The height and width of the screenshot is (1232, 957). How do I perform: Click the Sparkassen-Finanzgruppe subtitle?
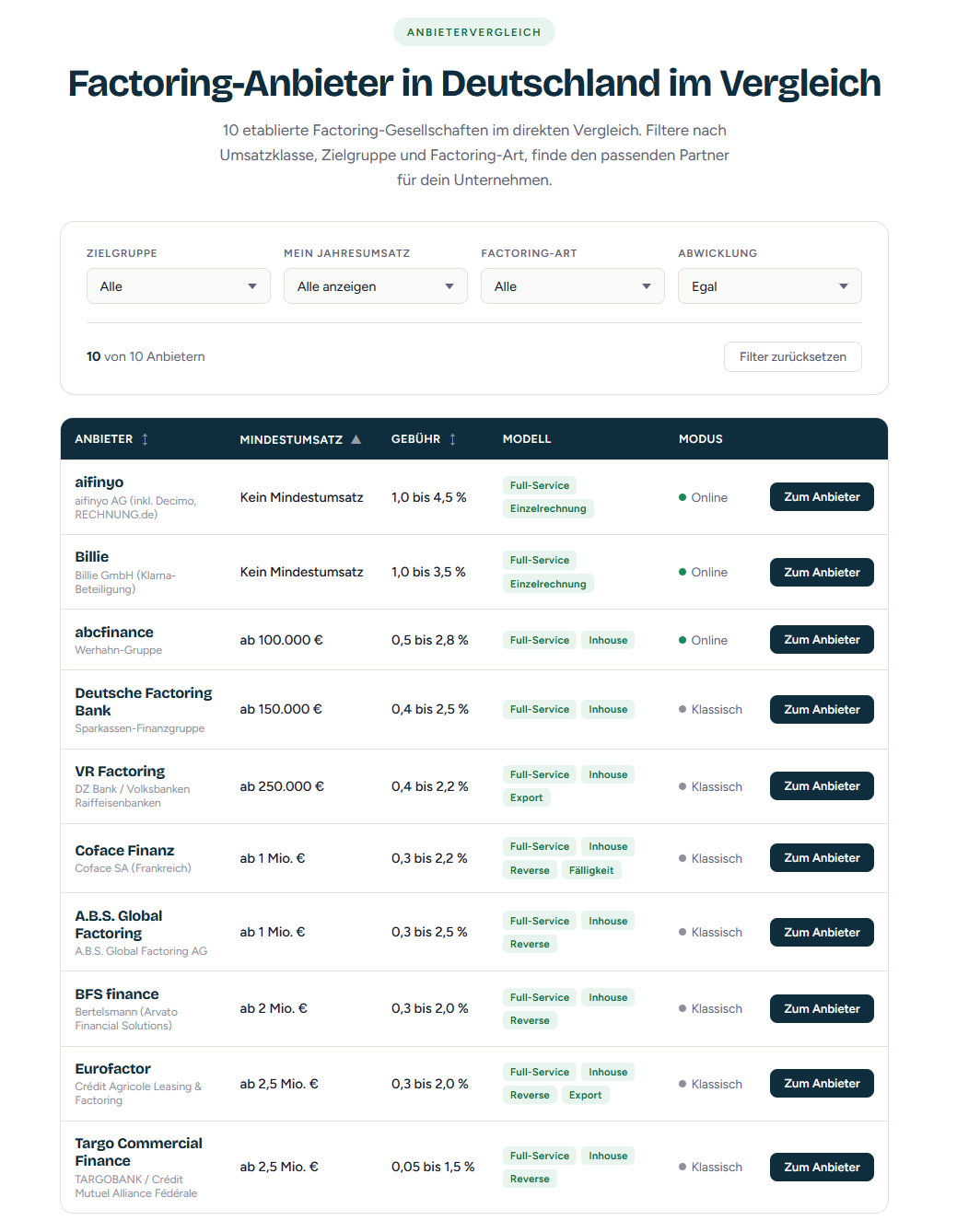(140, 728)
